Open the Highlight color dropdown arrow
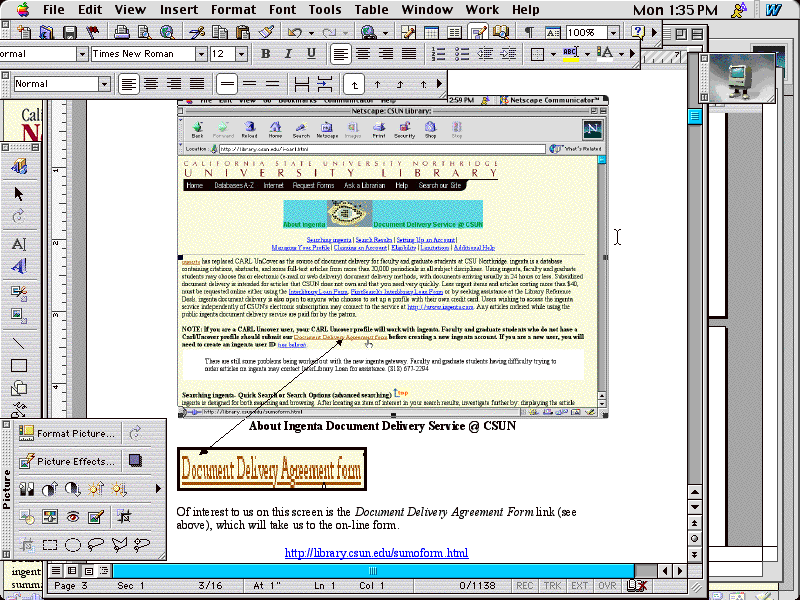The image size is (800, 600). (587, 54)
